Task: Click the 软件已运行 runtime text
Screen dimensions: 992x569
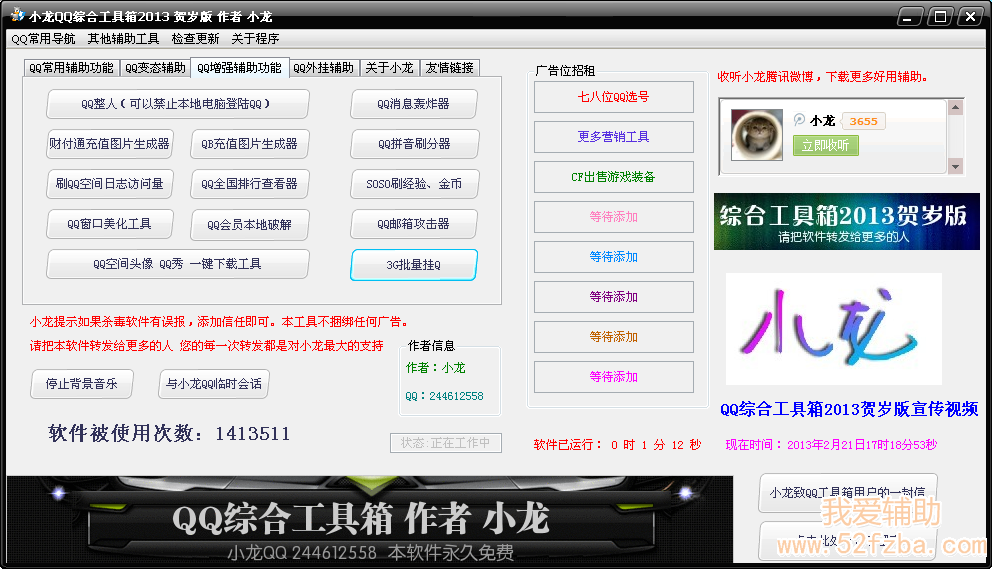Action: [x=617, y=445]
